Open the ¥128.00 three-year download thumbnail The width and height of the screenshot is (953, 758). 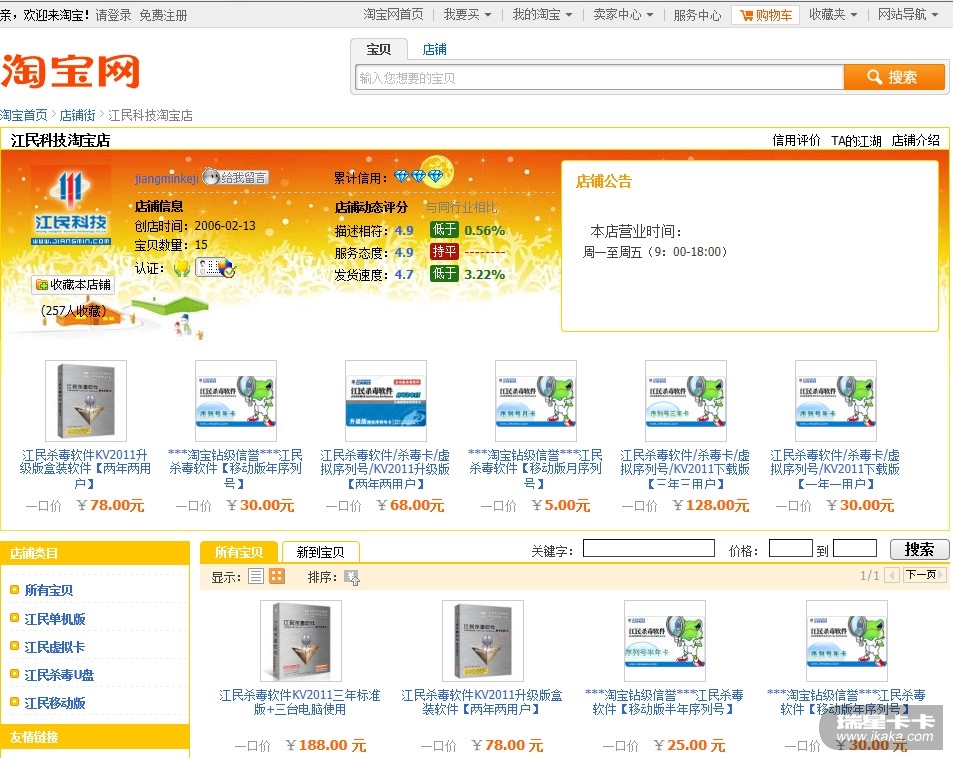(686, 401)
